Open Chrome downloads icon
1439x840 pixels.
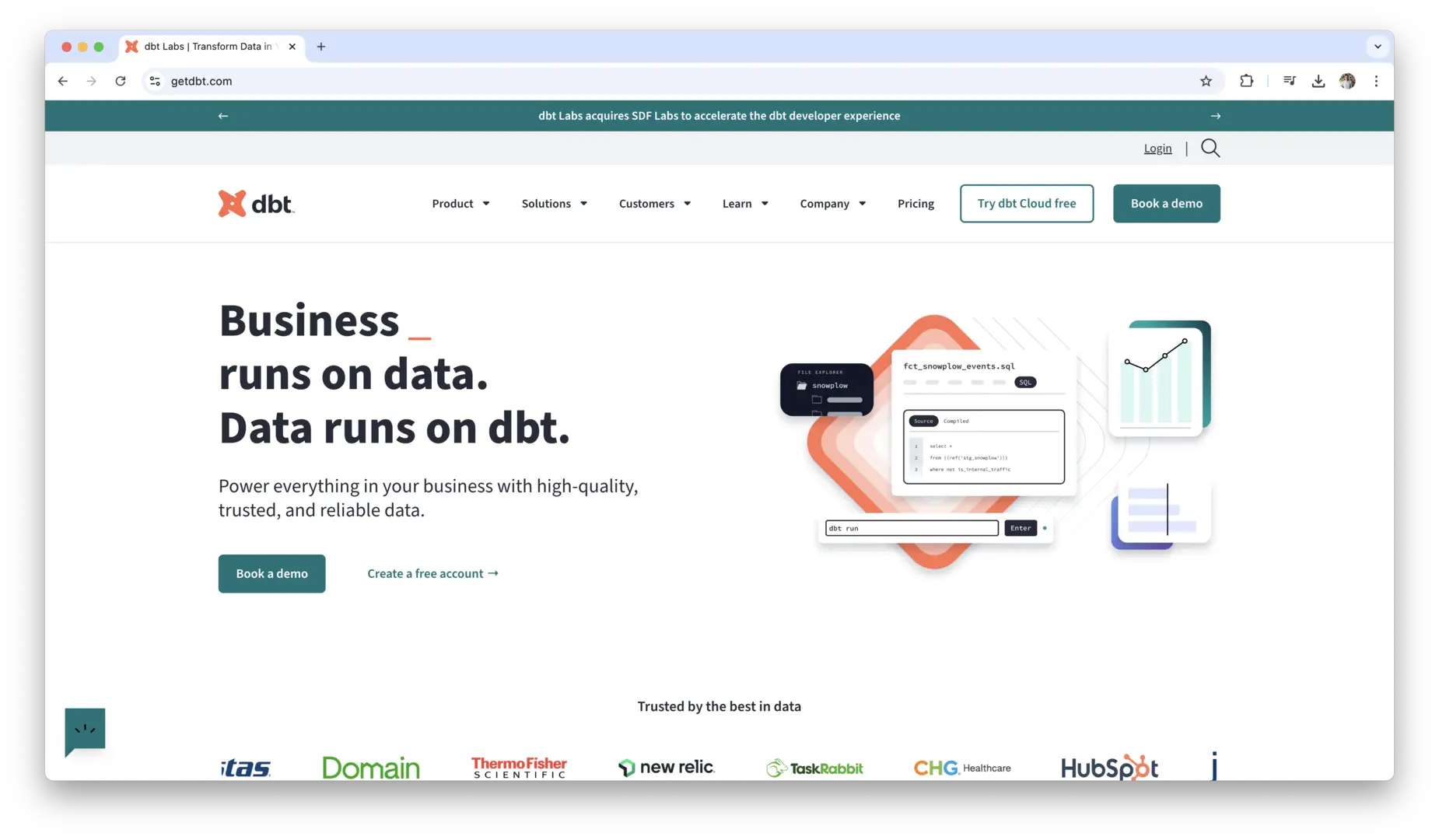pos(1318,81)
